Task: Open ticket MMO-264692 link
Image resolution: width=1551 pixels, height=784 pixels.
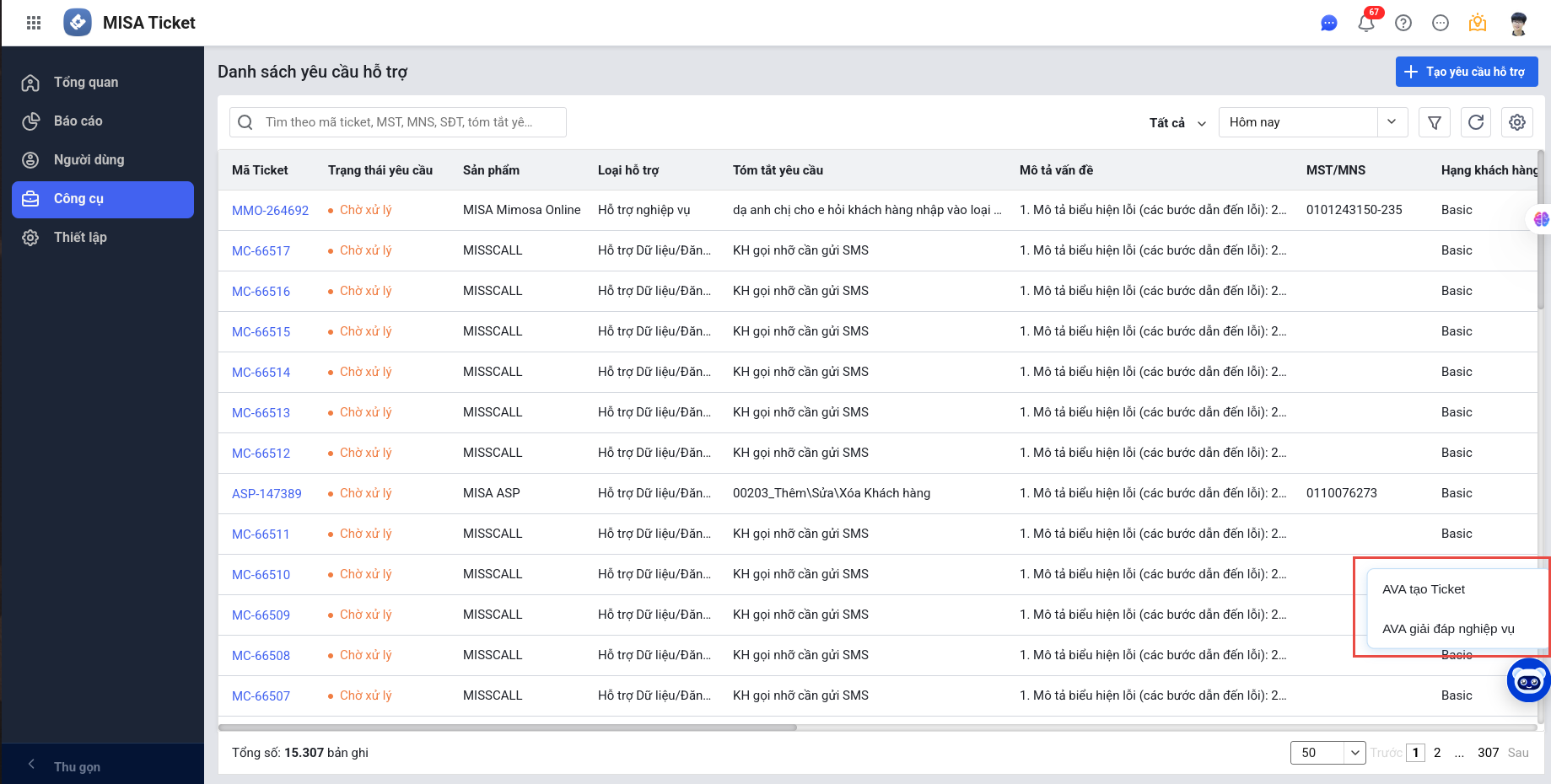Action: click(x=270, y=211)
